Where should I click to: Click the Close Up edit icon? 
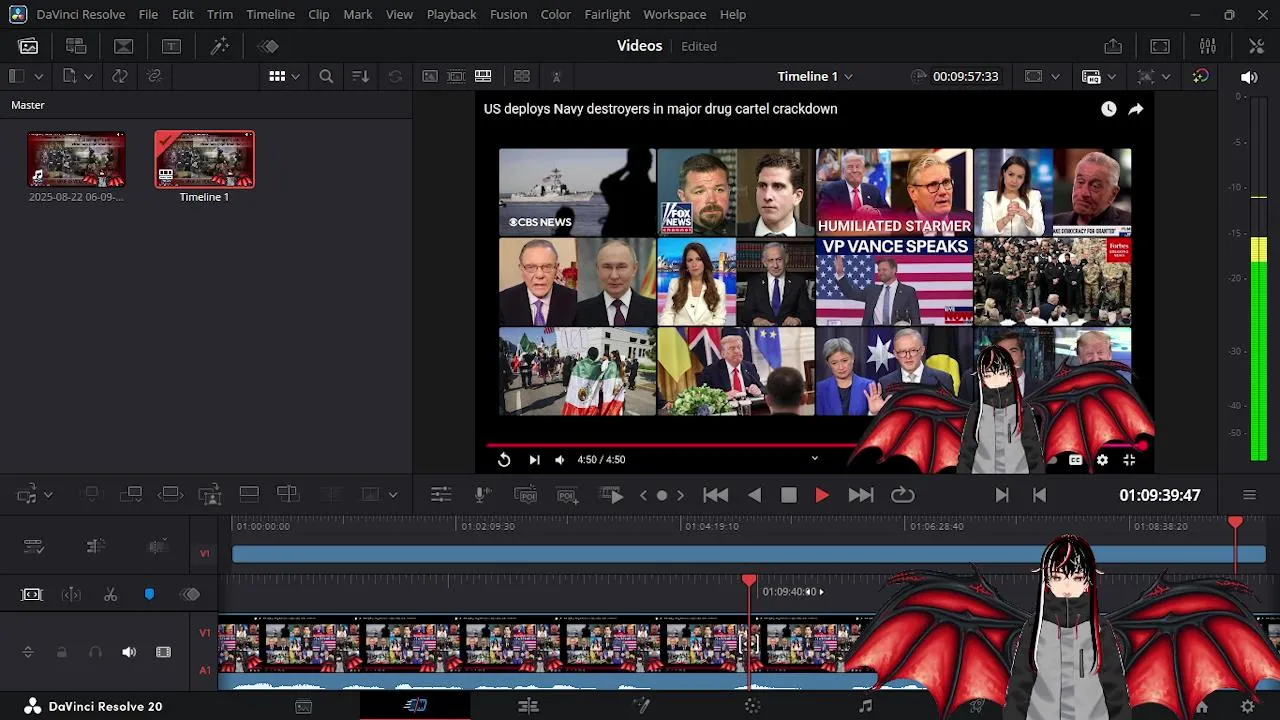(210, 494)
